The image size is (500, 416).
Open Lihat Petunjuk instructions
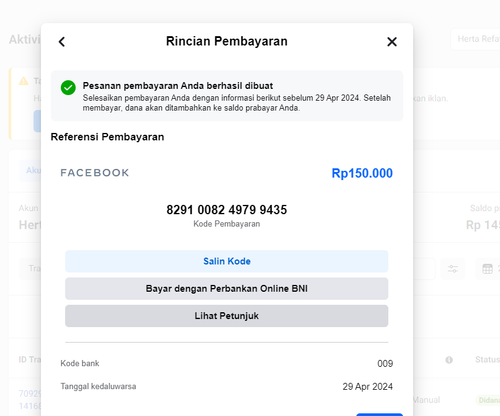click(227, 316)
